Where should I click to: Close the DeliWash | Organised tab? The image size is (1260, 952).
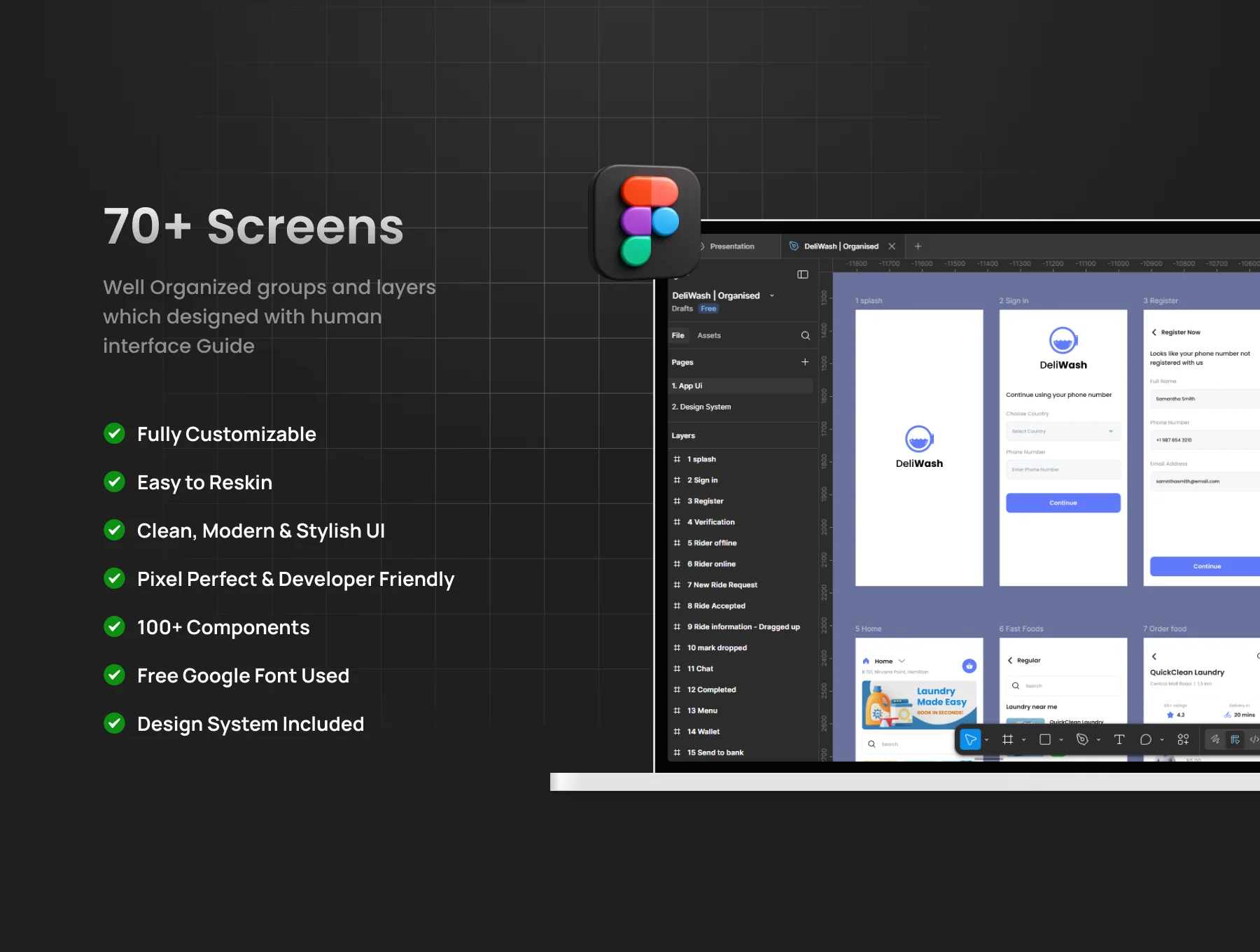[892, 246]
